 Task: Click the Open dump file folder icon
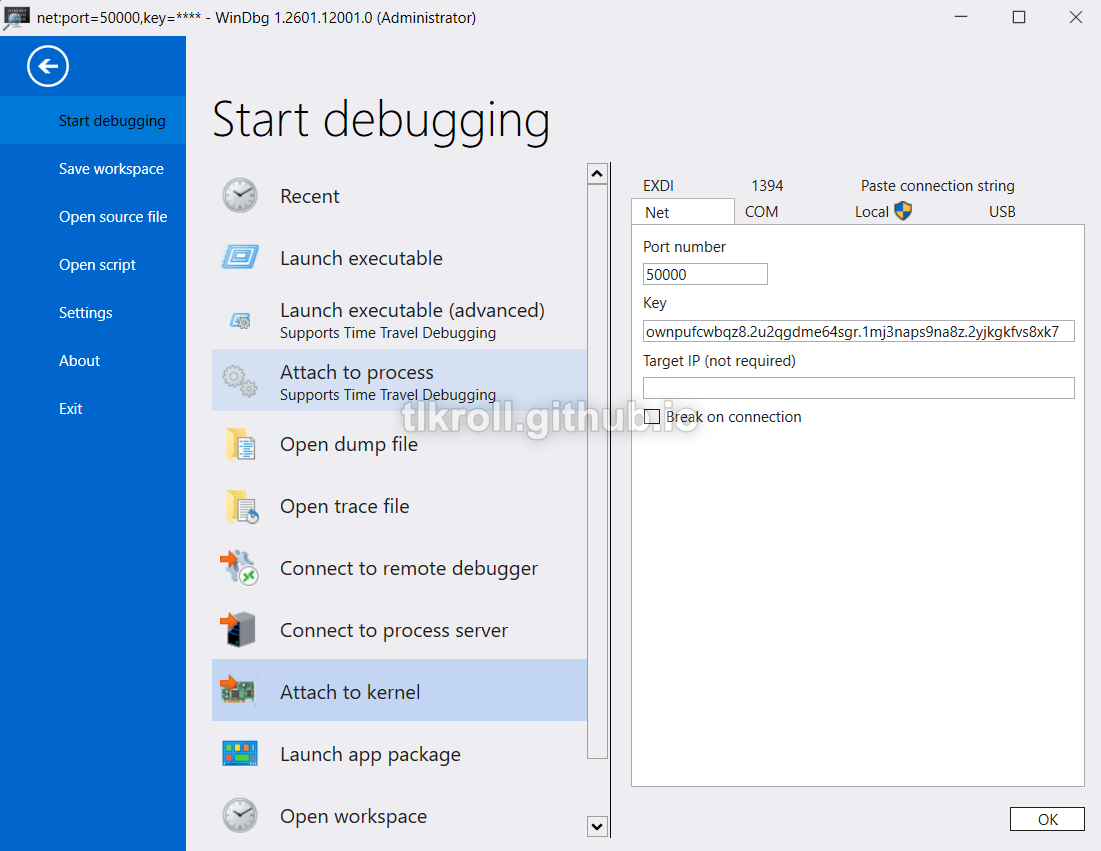click(x=240, y=444)
